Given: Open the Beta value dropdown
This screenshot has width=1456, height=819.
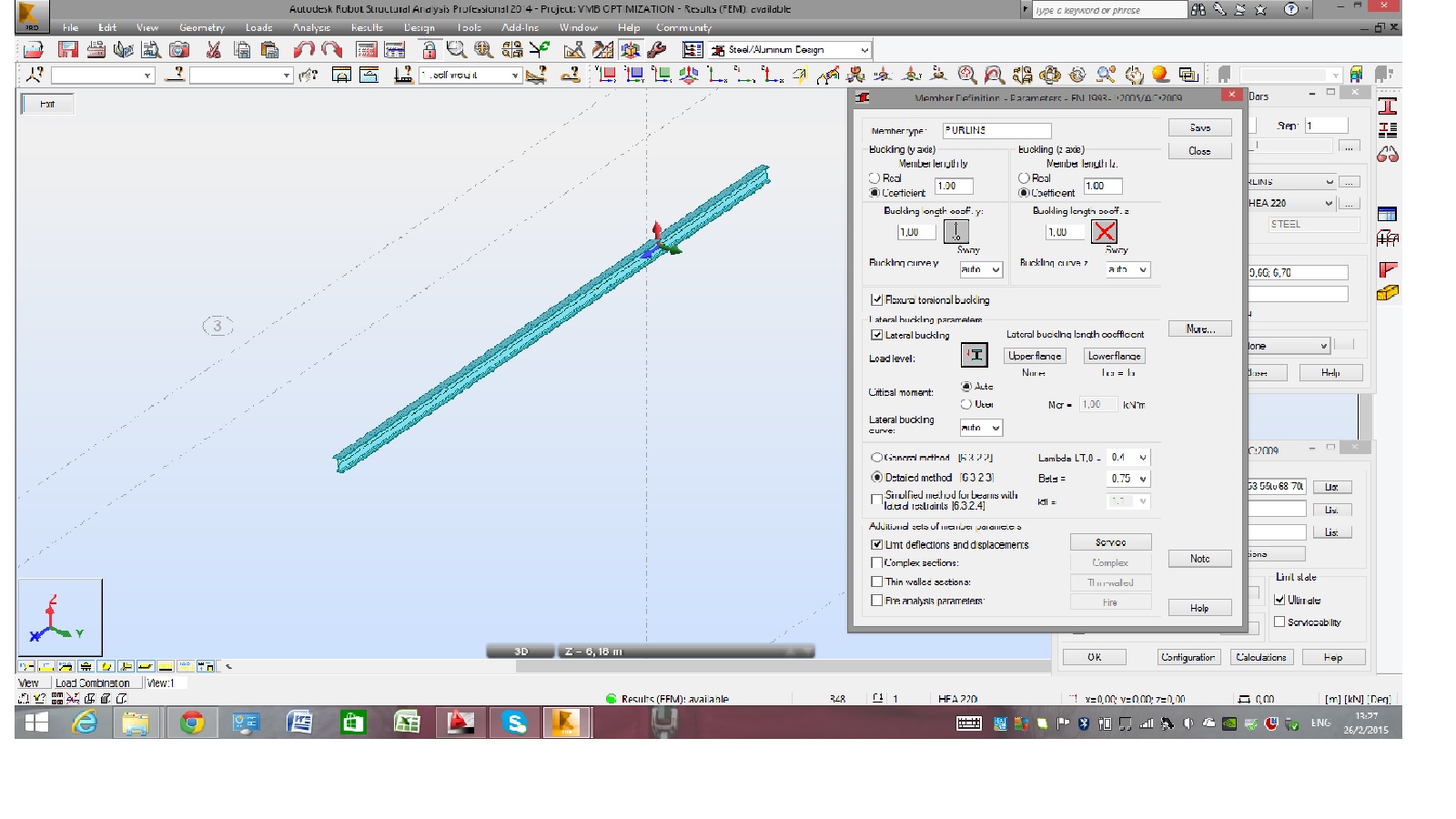Looking at the screenshot, I should pos(1127,478).
